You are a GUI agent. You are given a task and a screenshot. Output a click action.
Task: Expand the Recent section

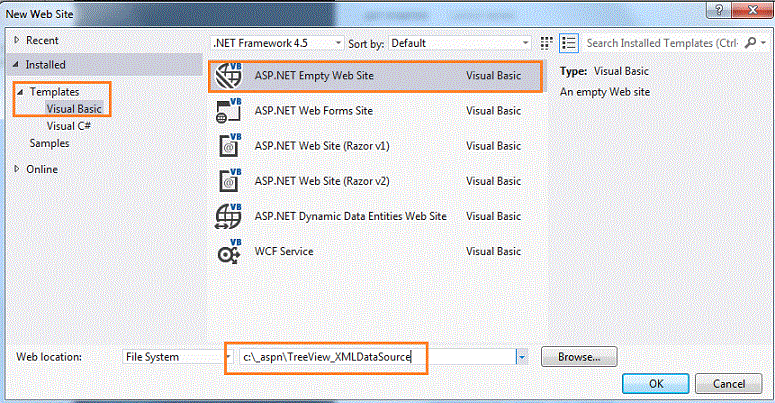pos(16,40)
